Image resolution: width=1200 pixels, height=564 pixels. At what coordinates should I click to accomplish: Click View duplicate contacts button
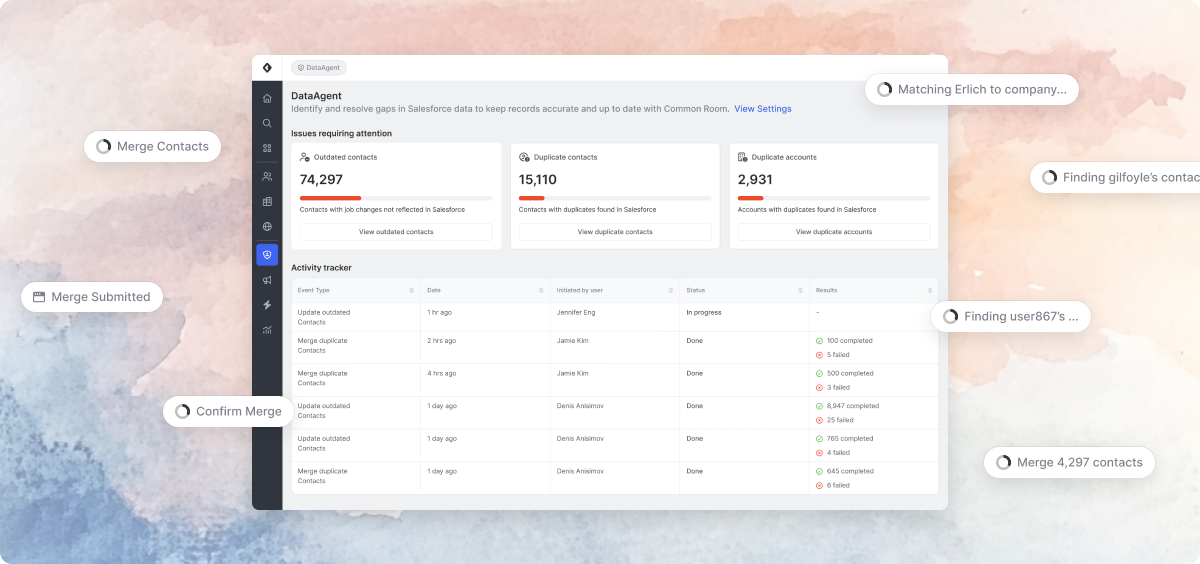click(x=615, y=232)
